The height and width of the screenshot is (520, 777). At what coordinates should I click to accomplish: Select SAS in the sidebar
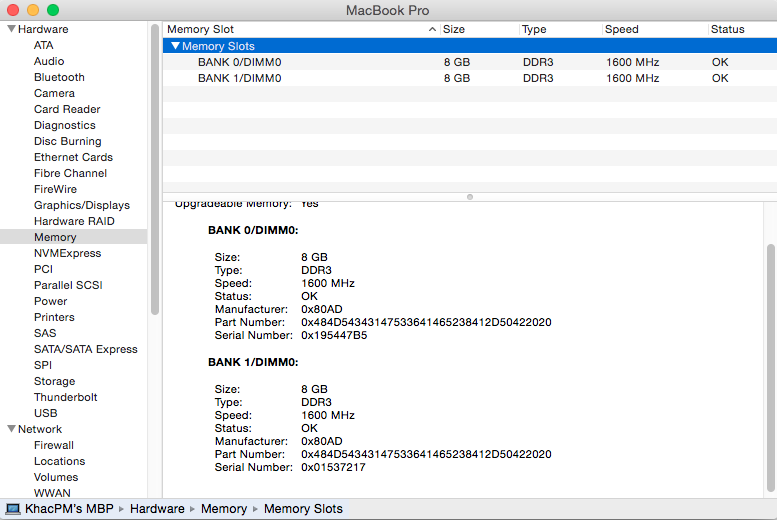click(45, 333)
